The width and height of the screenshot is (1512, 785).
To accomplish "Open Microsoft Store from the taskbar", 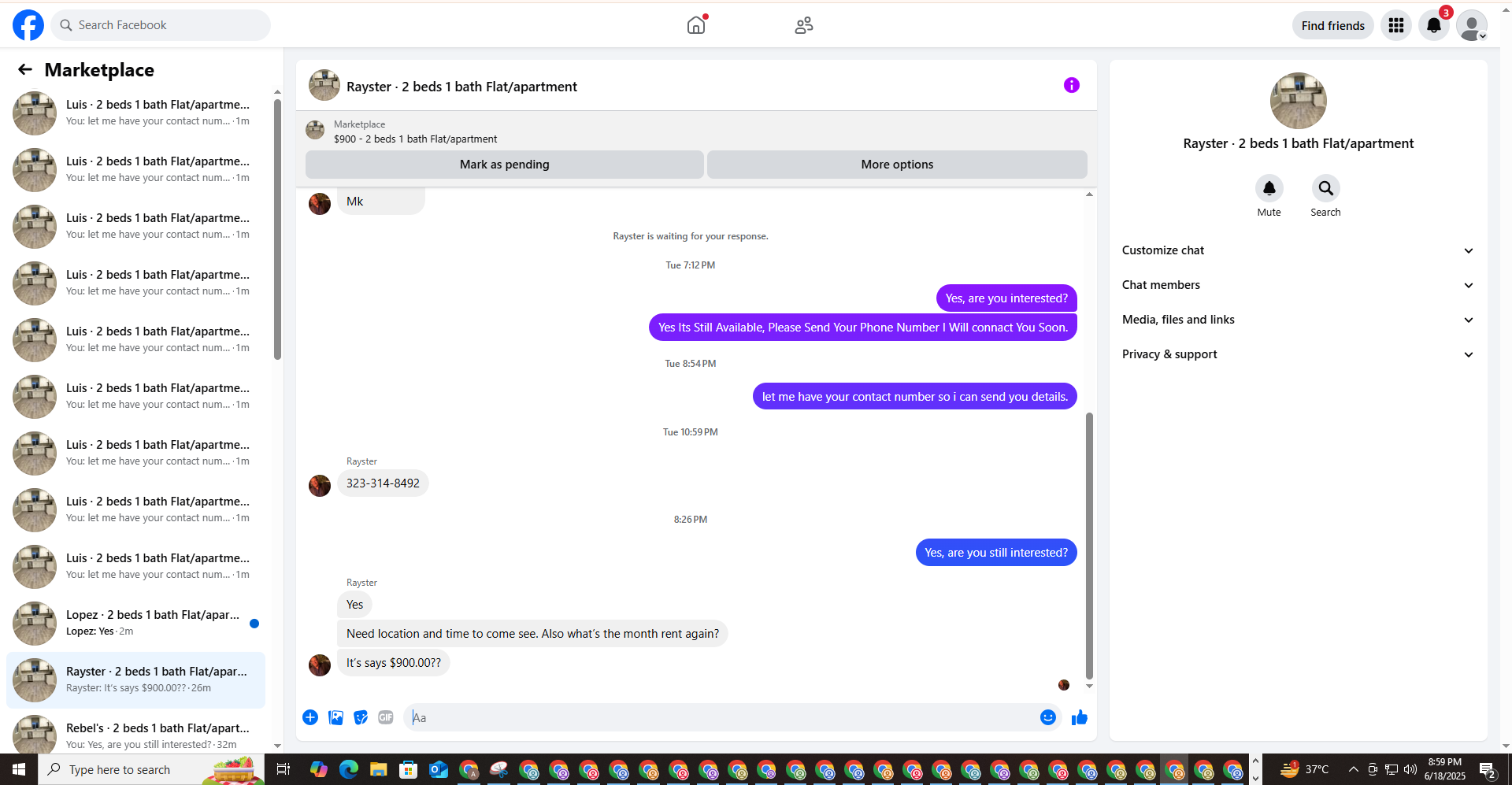I will (409, 769).
